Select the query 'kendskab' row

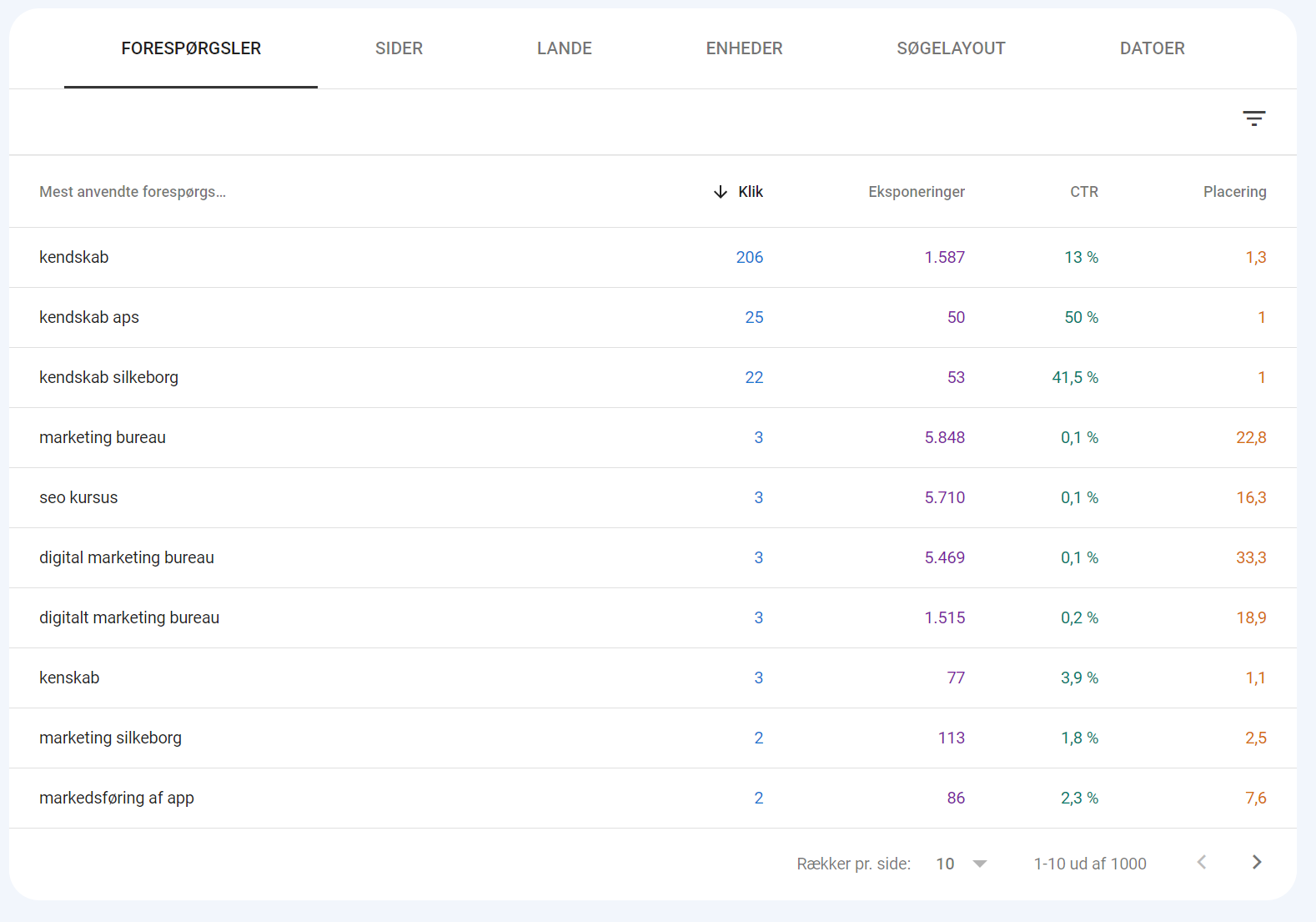pos(653,258)
